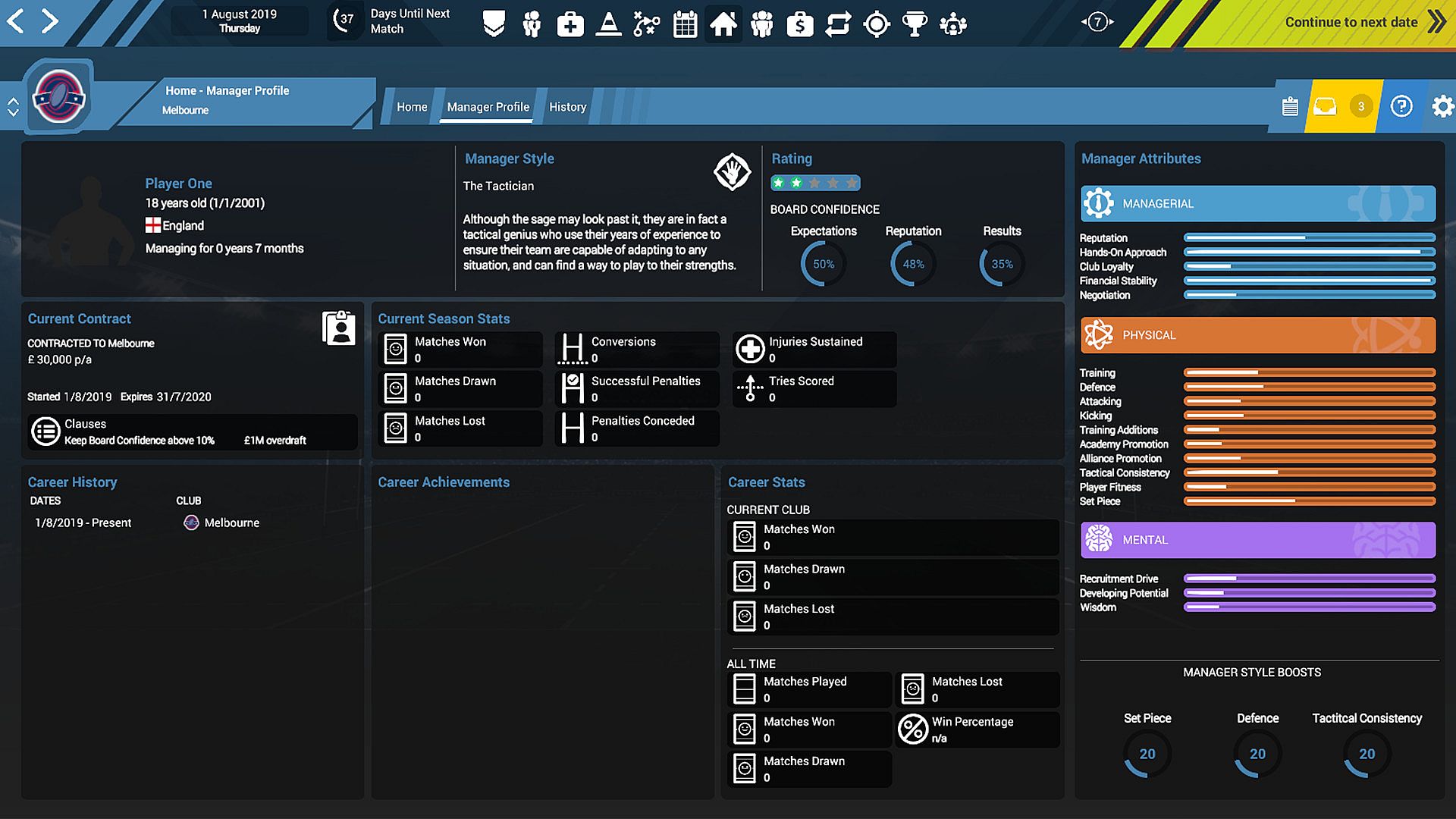This screenshot has height=819, width=1456.
Task: Open the calendar fixtures icon
Action: click(685, 24)
